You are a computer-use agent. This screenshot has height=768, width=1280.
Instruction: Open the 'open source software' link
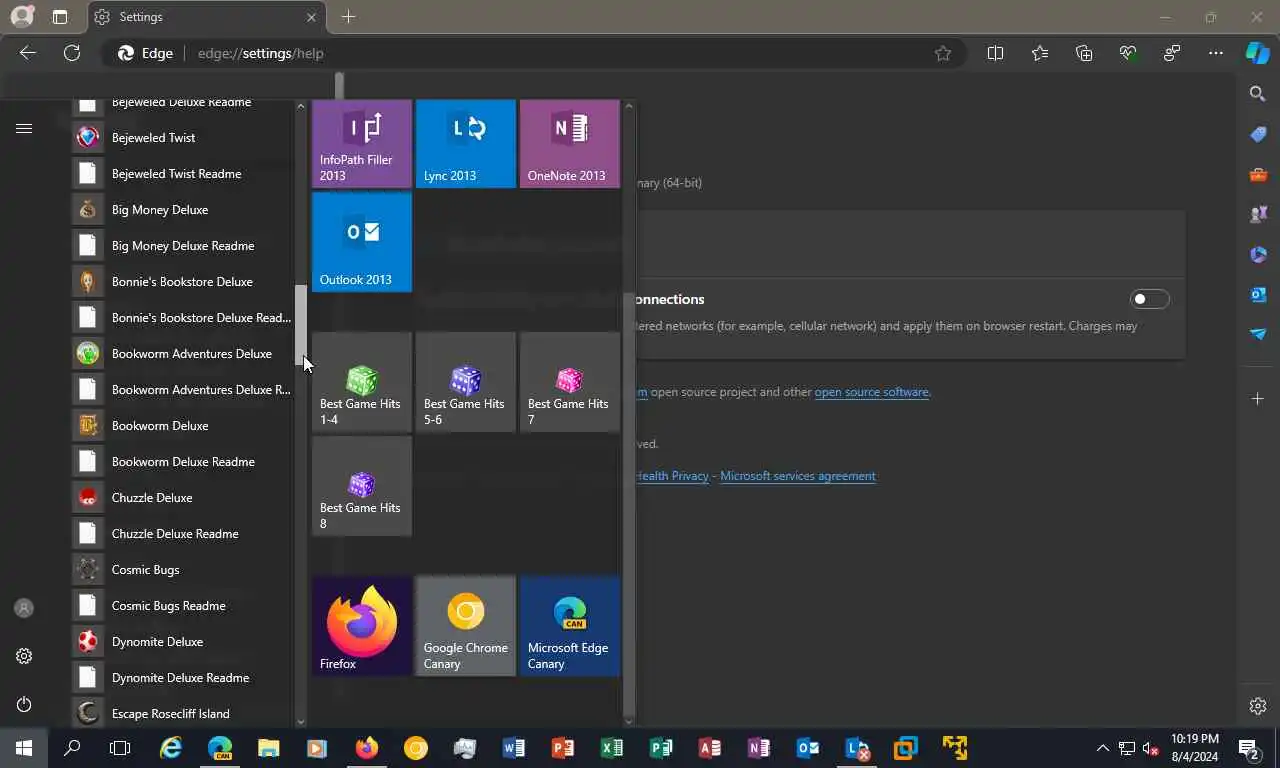click(872, 392)
